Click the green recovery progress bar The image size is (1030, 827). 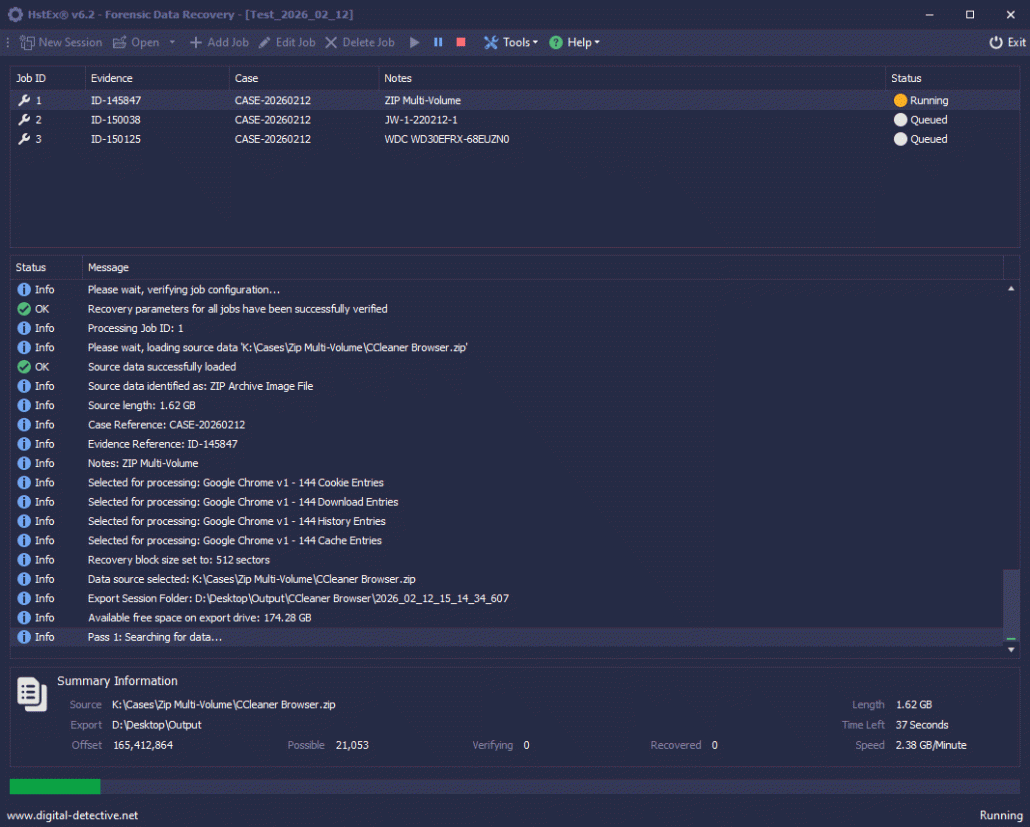click(55, 787)
